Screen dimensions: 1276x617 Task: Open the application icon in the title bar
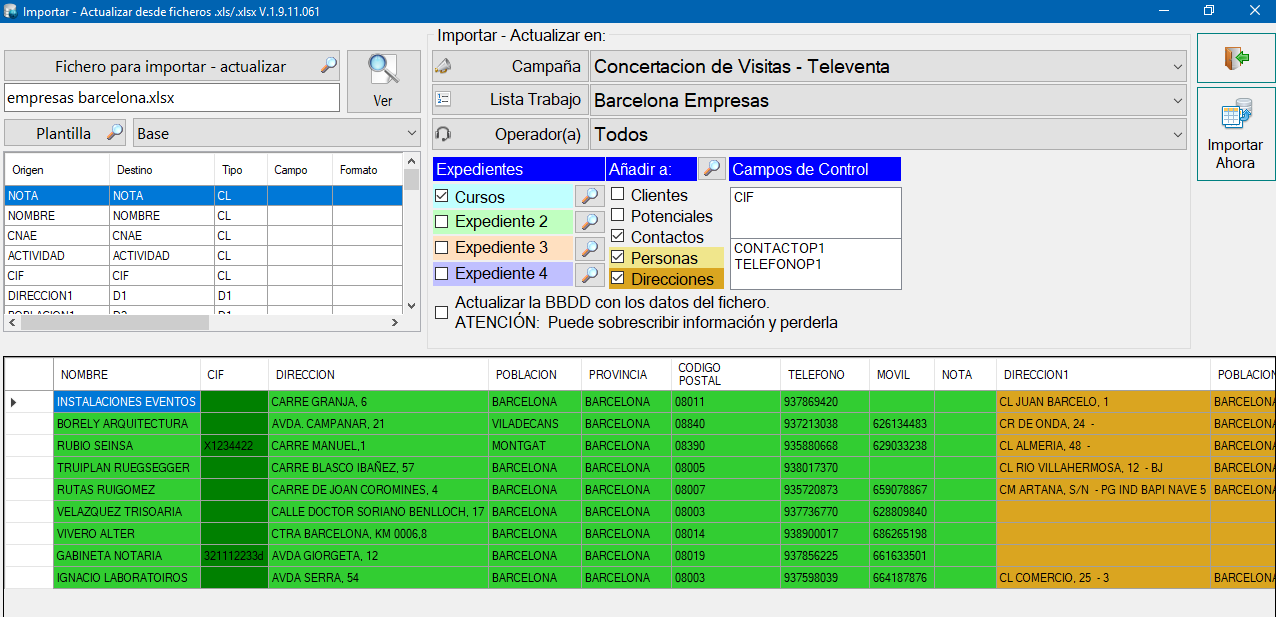click(x=10, y=10)
